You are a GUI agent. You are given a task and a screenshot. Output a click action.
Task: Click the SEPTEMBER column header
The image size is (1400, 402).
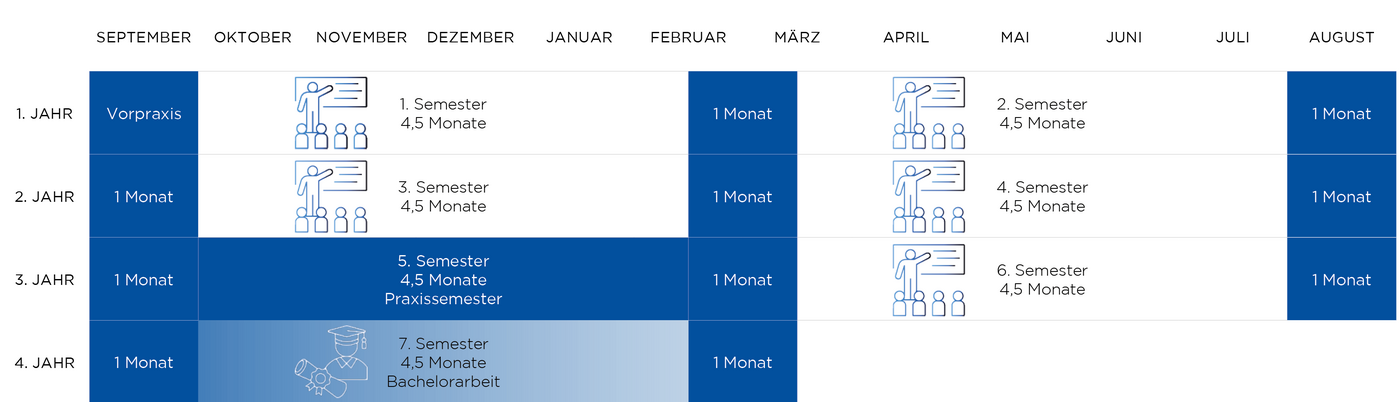pyautogui.click(x=144, y=37)
